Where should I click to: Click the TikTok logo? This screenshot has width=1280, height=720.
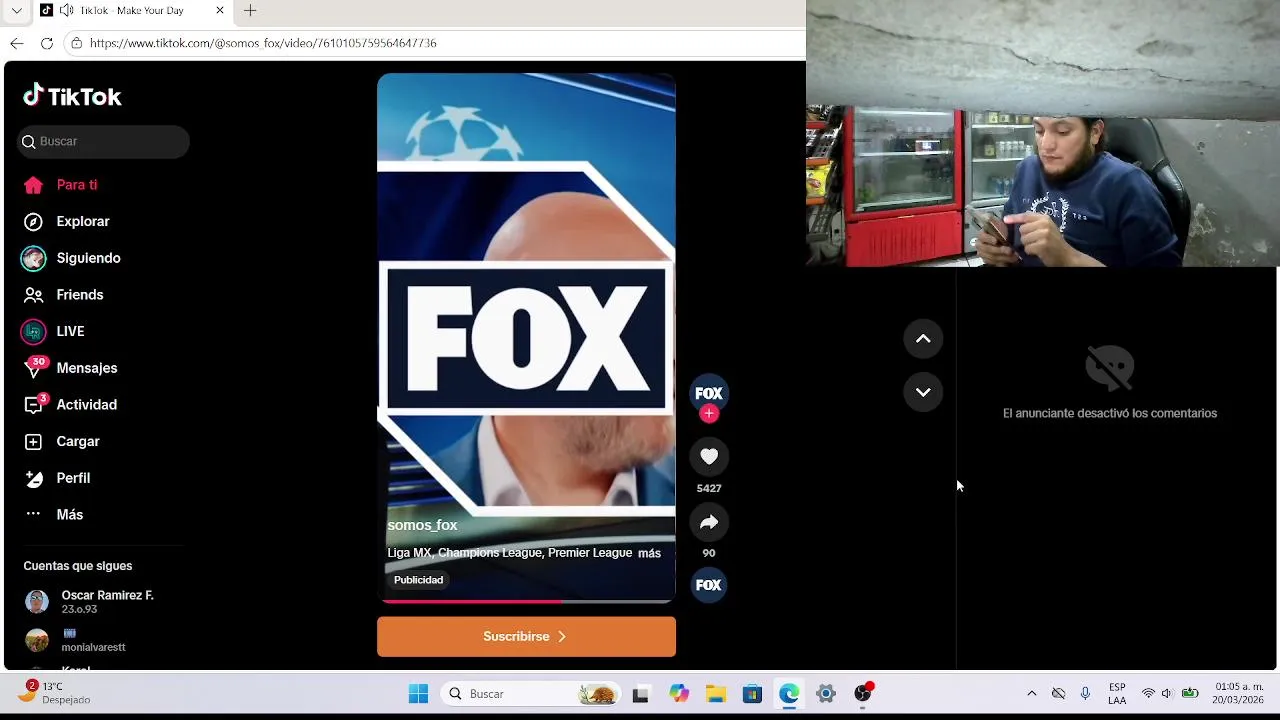click(72, 96)
